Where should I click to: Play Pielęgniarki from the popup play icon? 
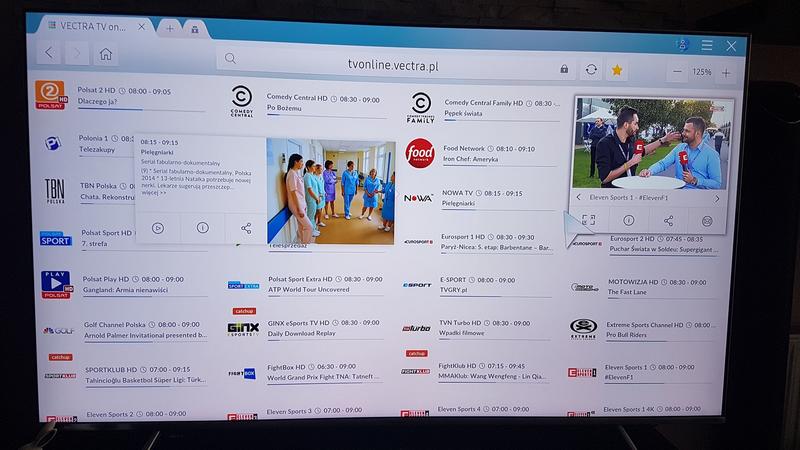point(158,228)
